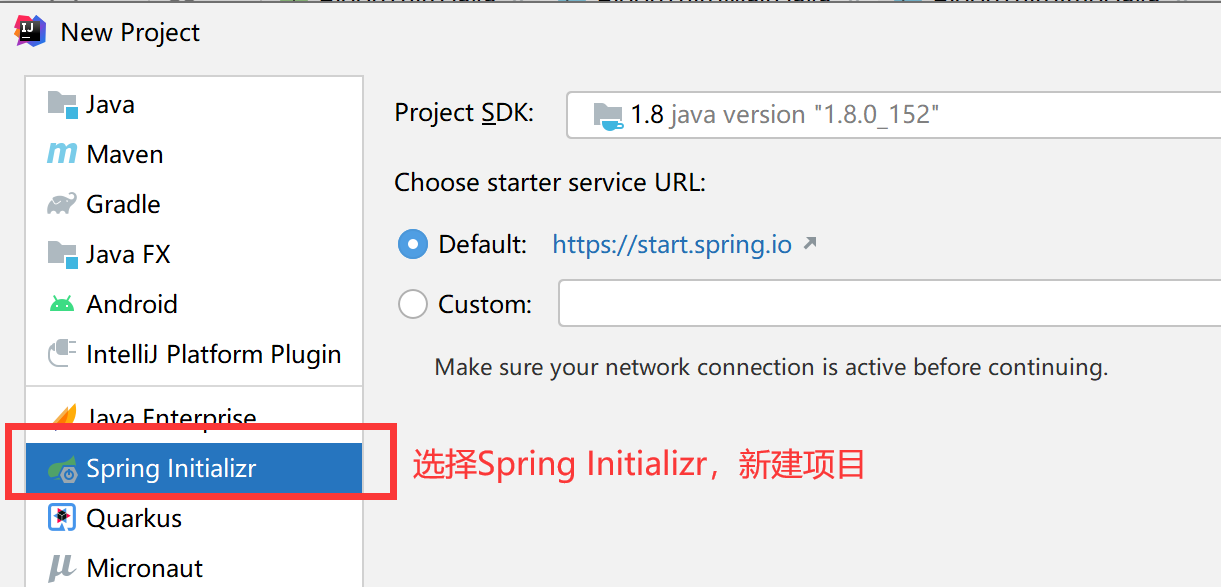Click the Gradle elephant icon
Image resolution: width=1221 pixels, height=587 pixels.
tap(62, 204)
